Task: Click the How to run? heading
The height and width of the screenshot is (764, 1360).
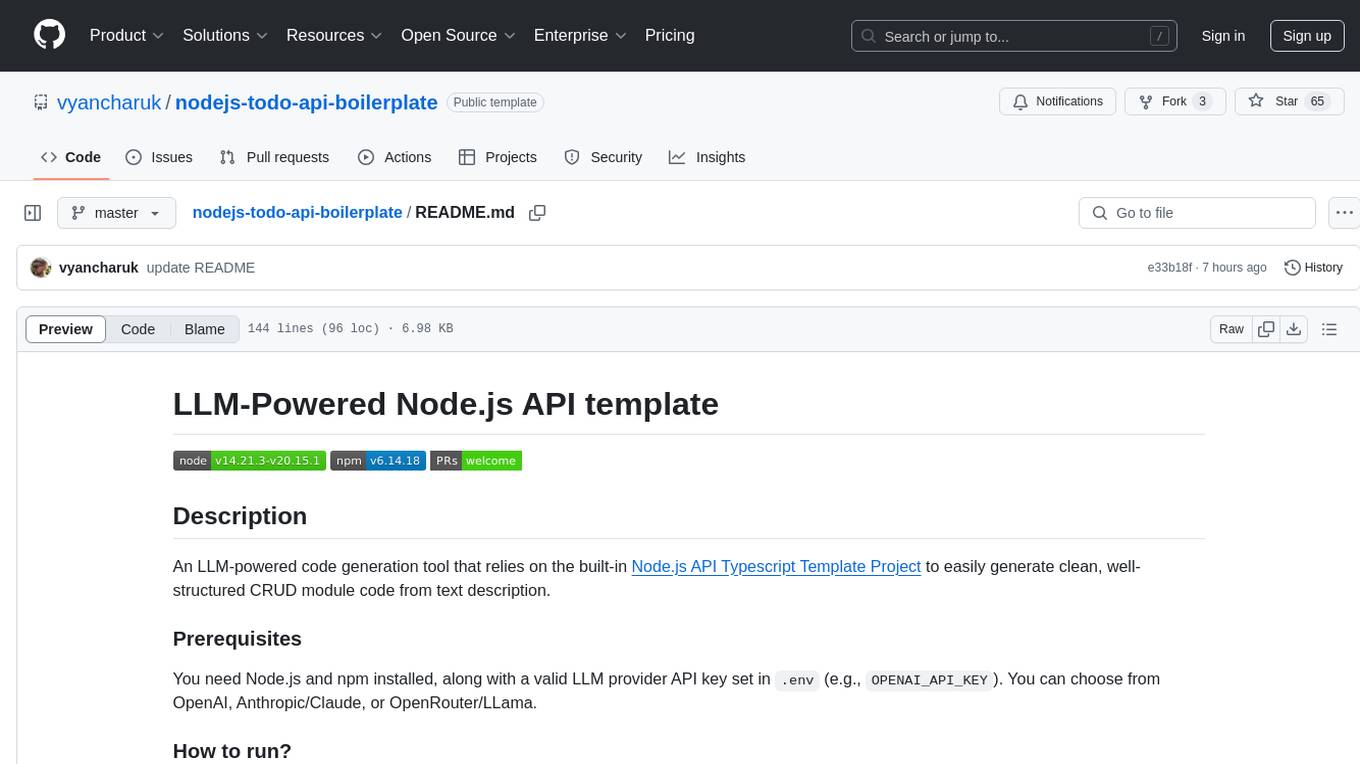Action: coord(232,750)
